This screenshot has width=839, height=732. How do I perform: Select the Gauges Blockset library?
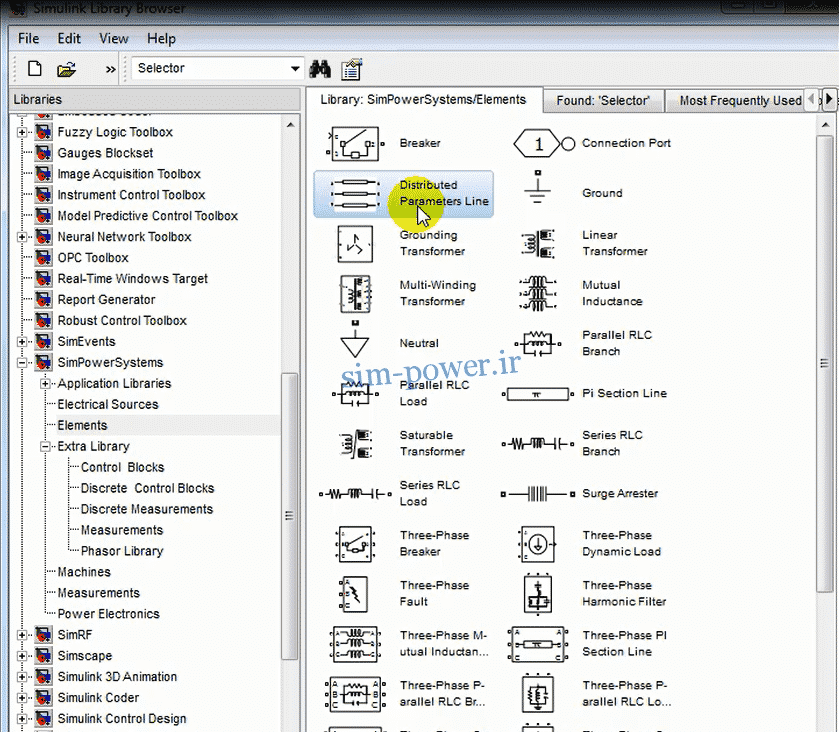click(x=105, y=154)
